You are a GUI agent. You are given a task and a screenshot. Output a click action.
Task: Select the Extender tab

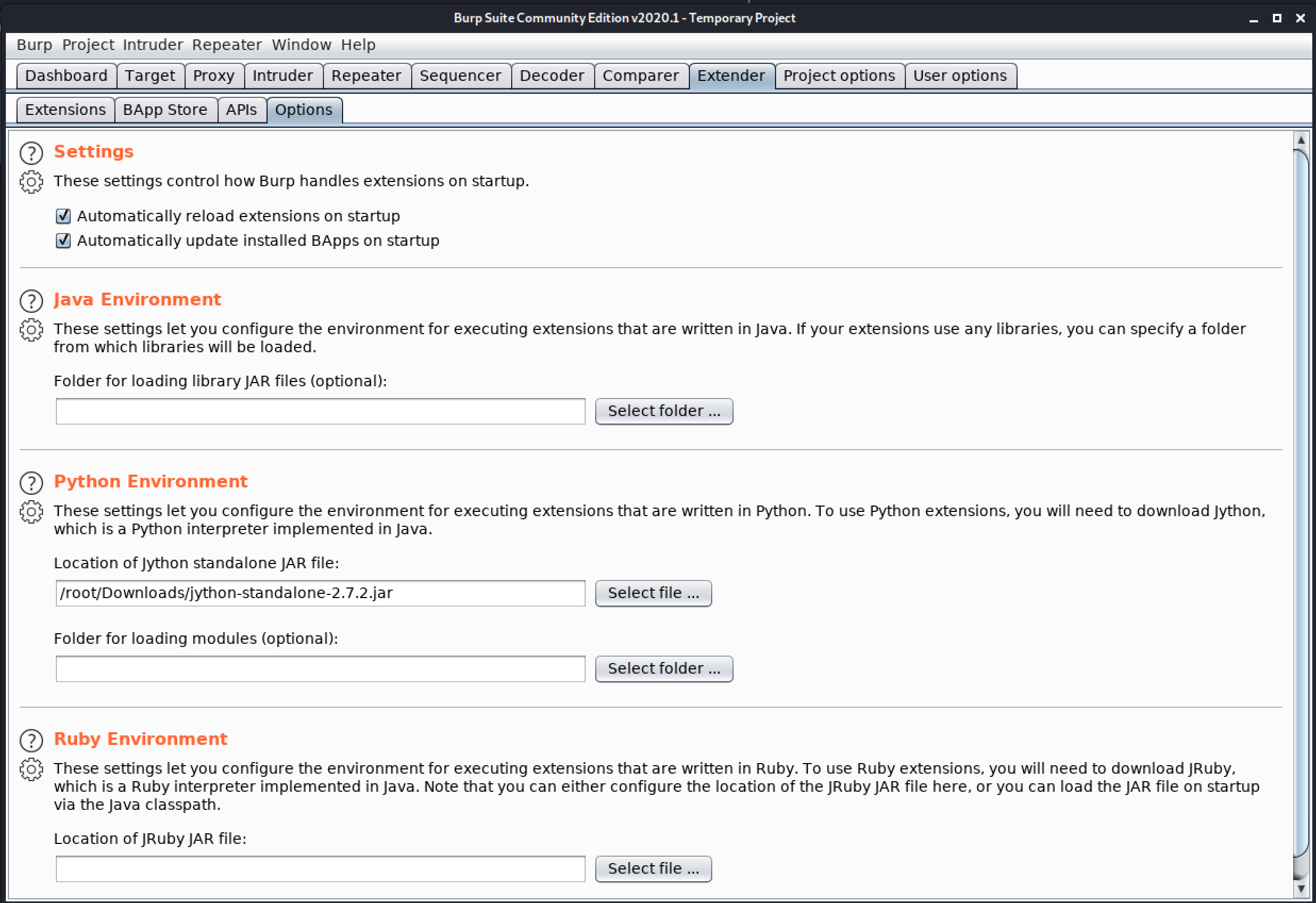pyautogui.click(x=731, y=76)
